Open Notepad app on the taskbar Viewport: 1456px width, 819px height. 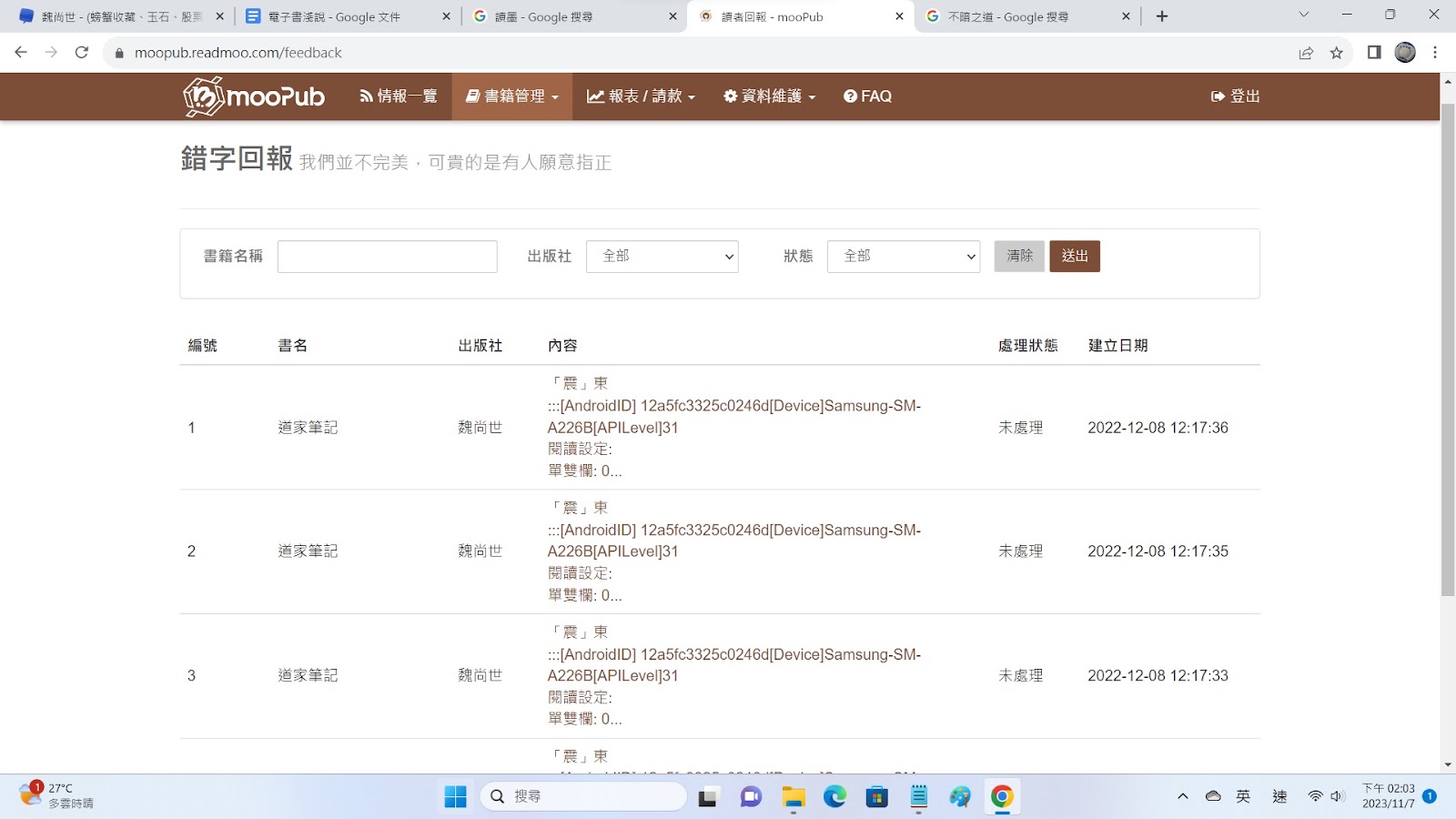(919, 797)
